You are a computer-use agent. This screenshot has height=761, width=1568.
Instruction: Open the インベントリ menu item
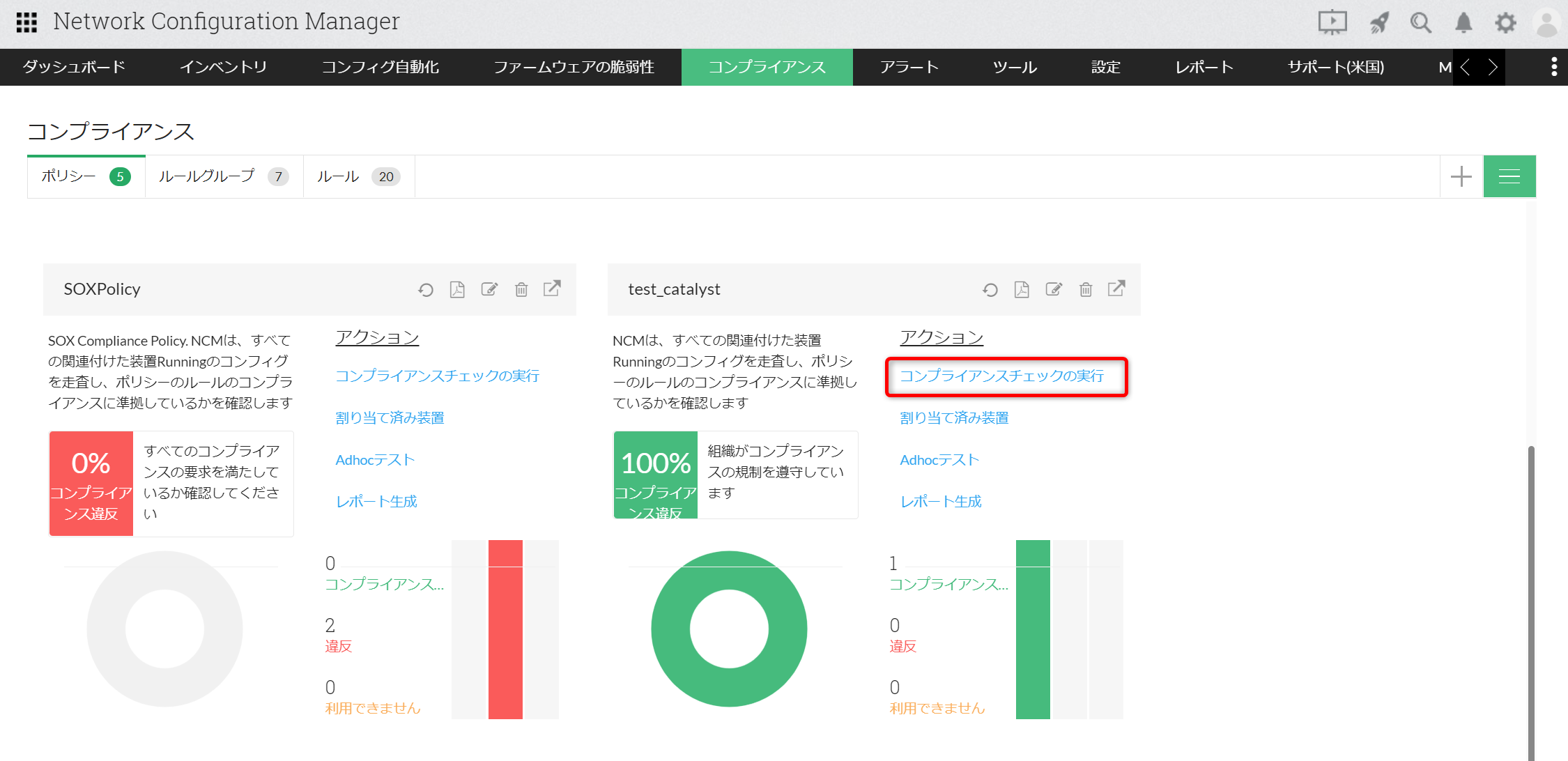223,67
